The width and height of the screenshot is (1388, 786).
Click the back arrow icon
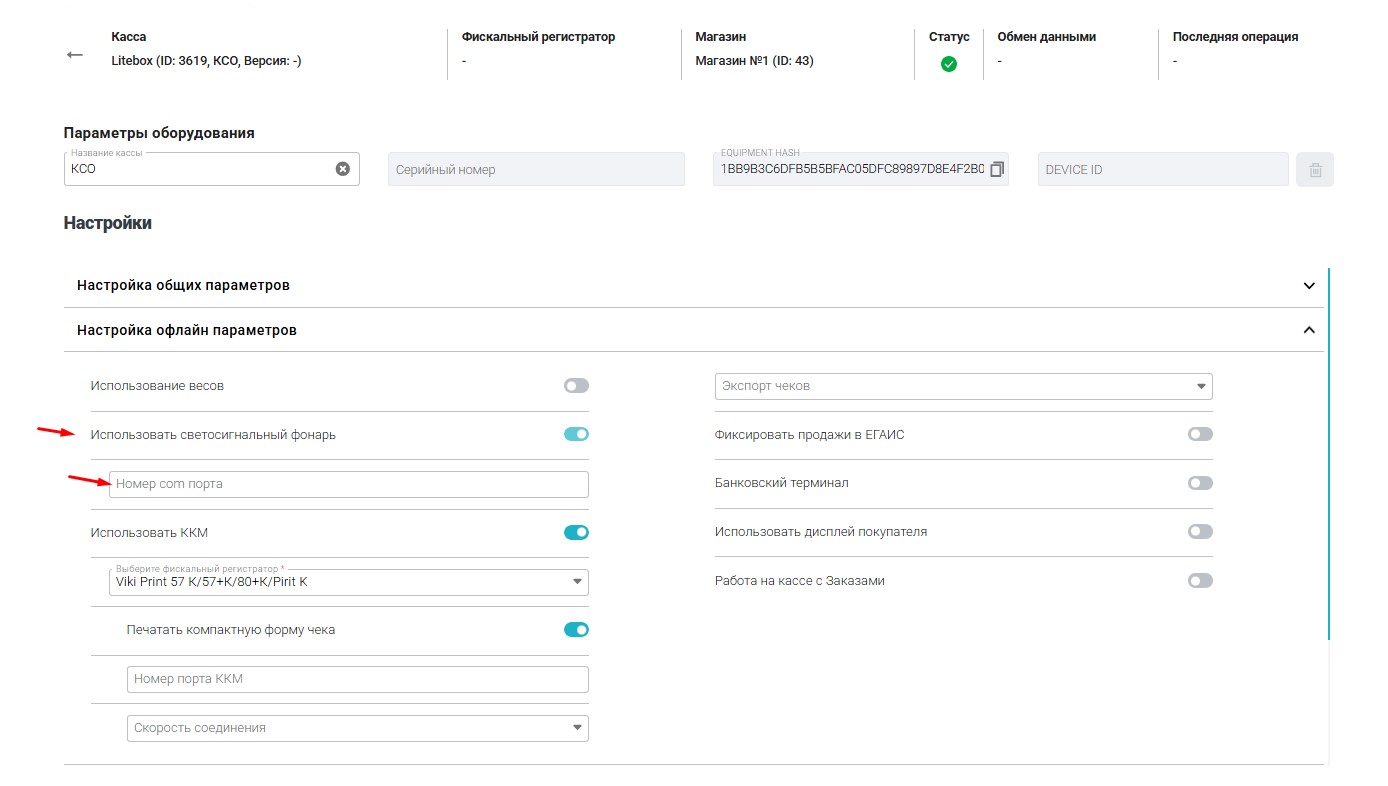75,55
